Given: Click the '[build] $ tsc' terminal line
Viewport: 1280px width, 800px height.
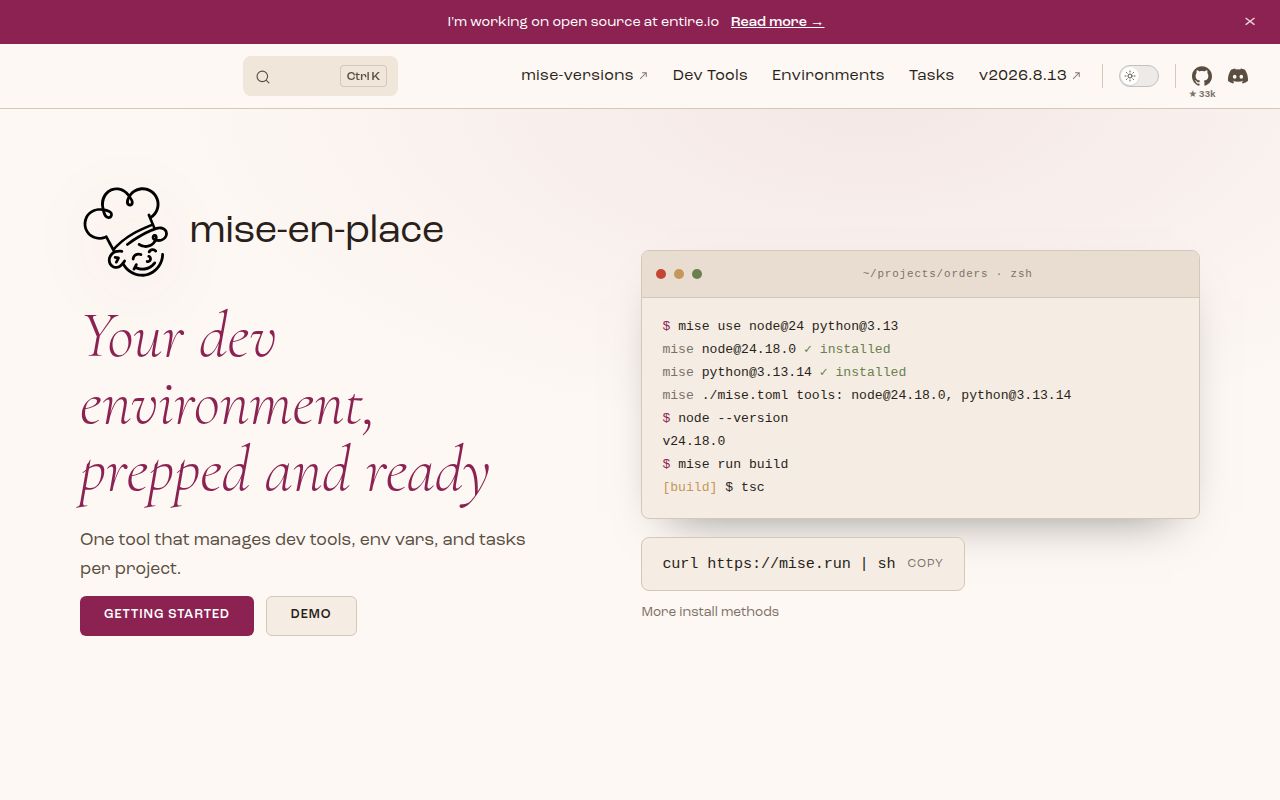Looking at the screenshot, I should coord(713,487).
